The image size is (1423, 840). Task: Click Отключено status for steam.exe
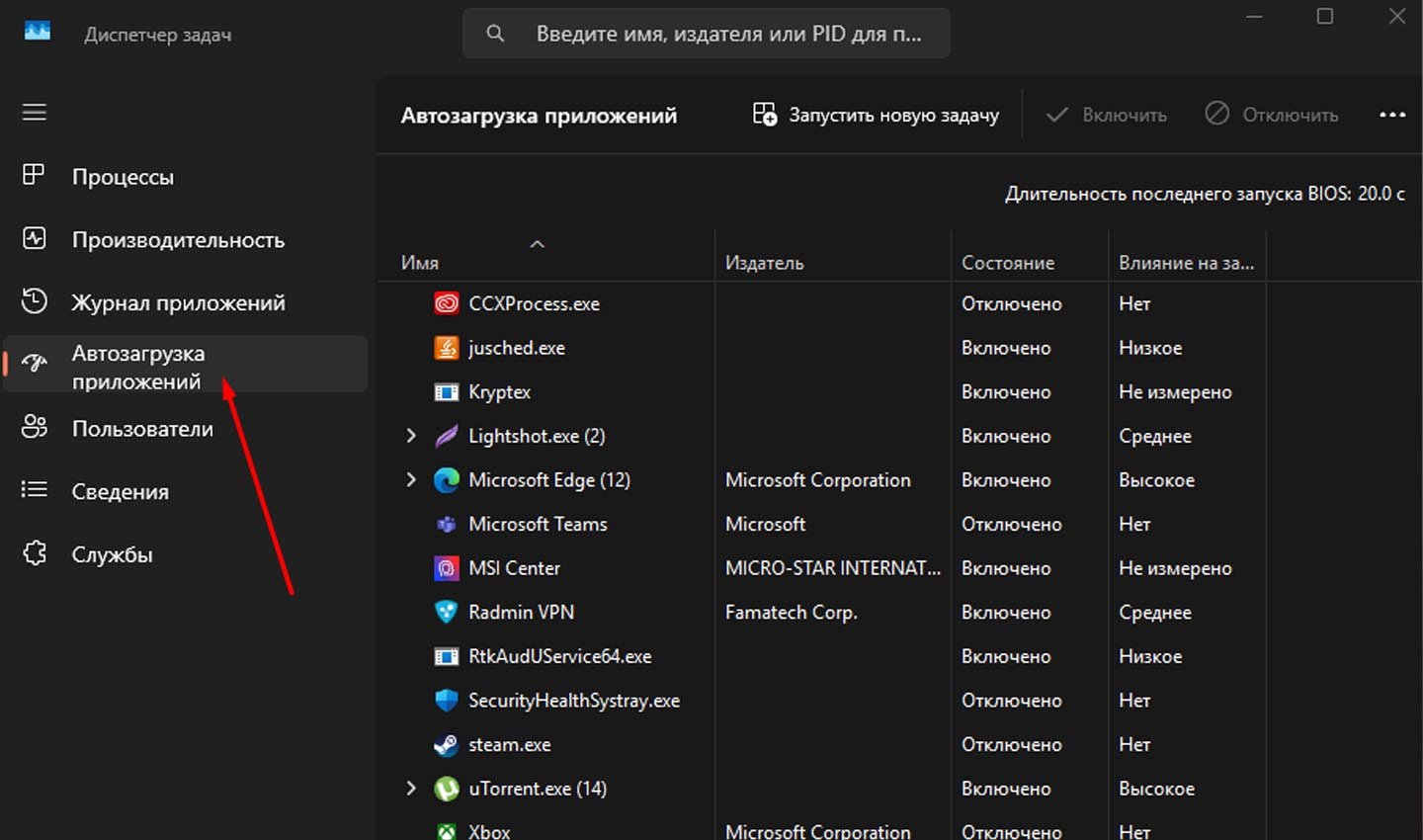[1012, 744]
